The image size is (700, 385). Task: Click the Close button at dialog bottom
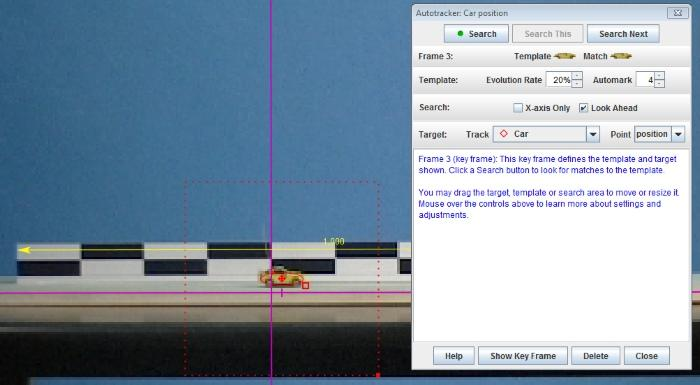[x=646, y=356]
